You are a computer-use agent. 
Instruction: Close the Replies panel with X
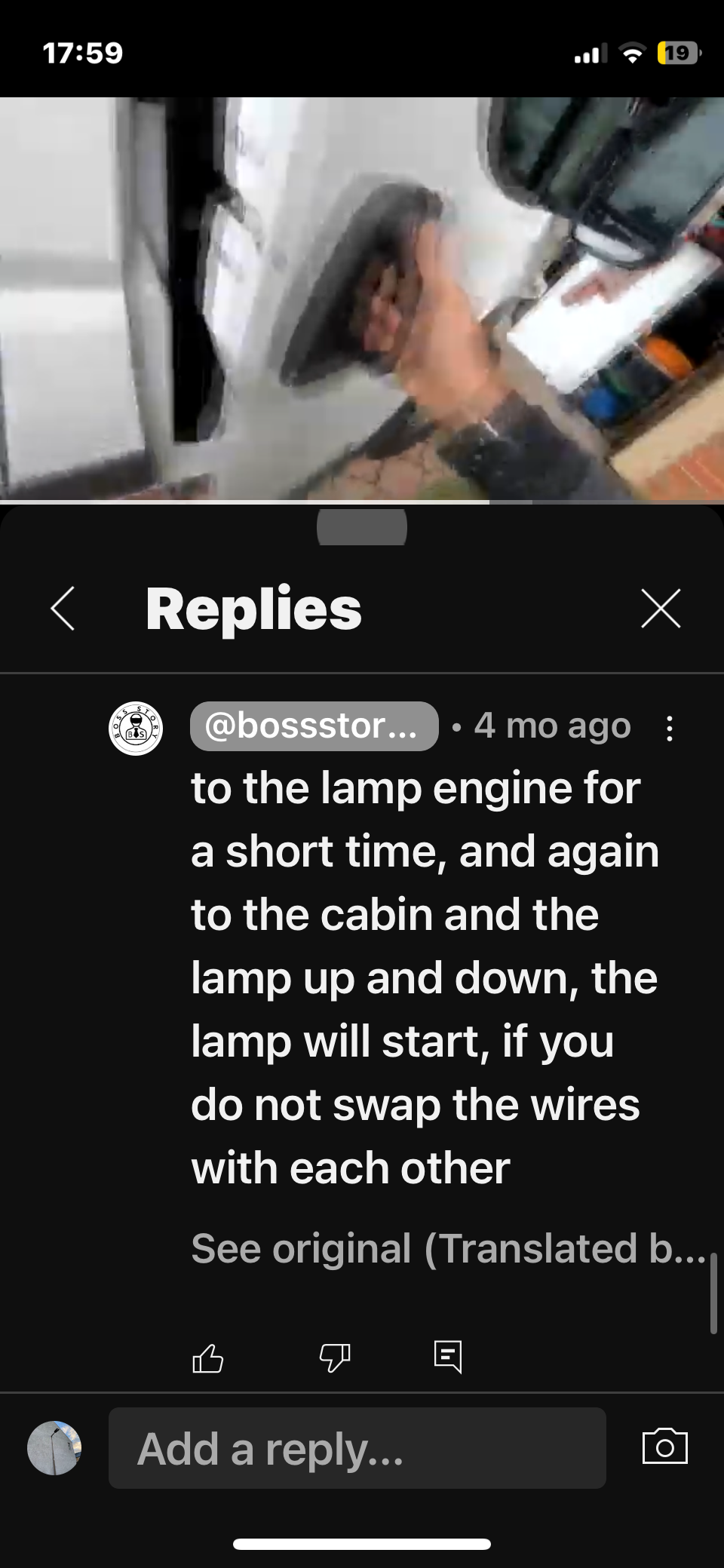(661, 608)
